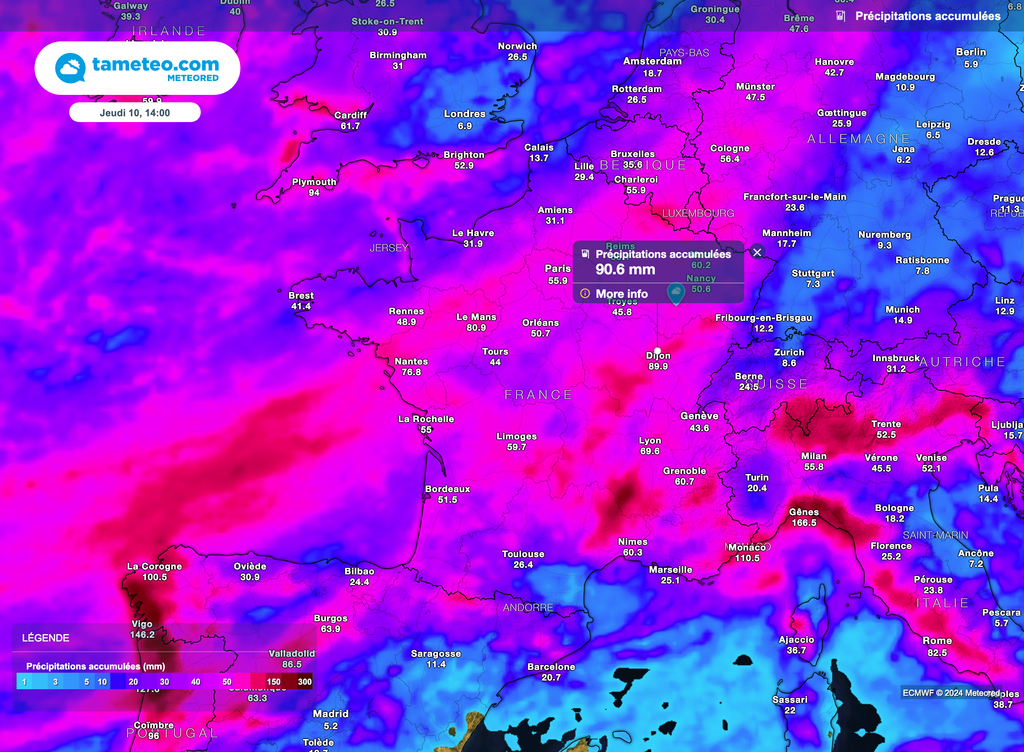
Task: Select Bordeaux on the precipitation map
Action: [x=447, y=489]
